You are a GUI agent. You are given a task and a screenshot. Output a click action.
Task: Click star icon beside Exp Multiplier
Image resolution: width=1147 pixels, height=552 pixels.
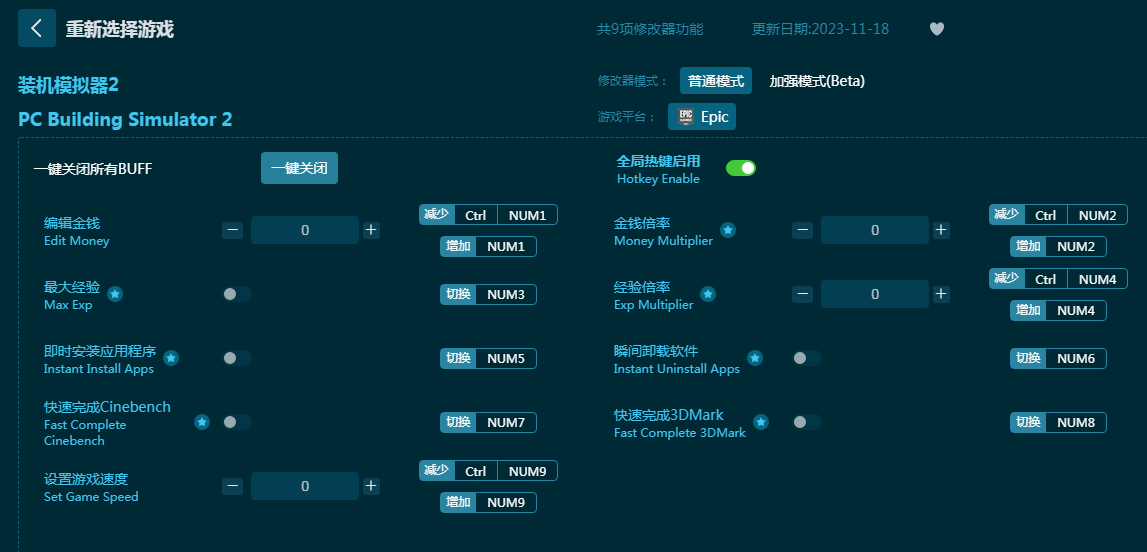(707, 294)
